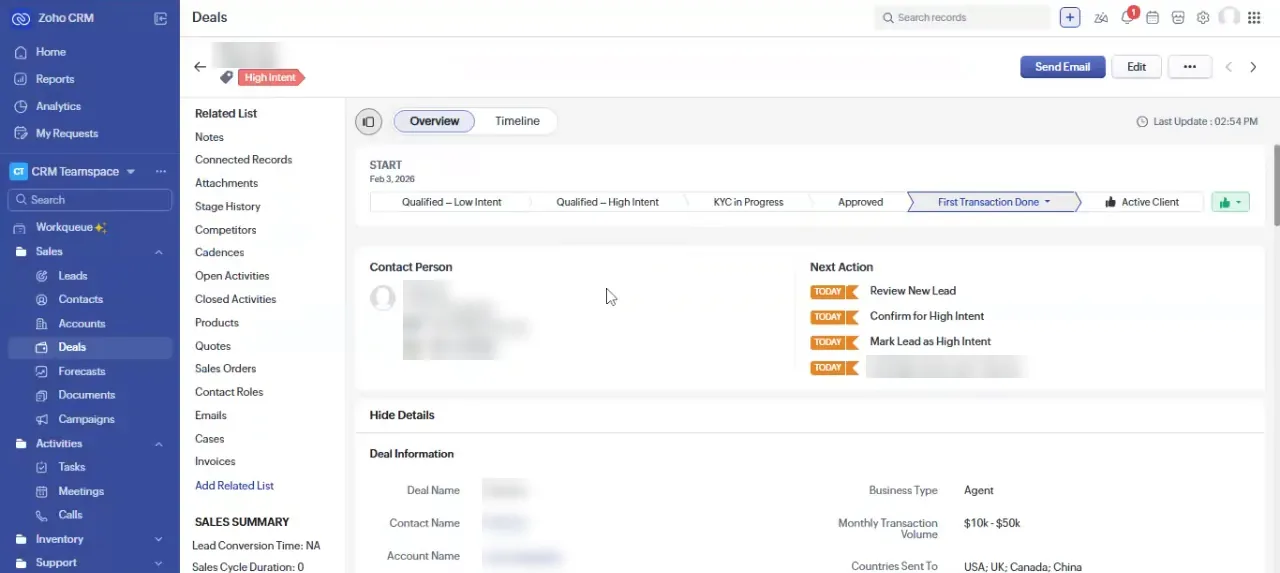Go to Contacts module

point(80,300)
